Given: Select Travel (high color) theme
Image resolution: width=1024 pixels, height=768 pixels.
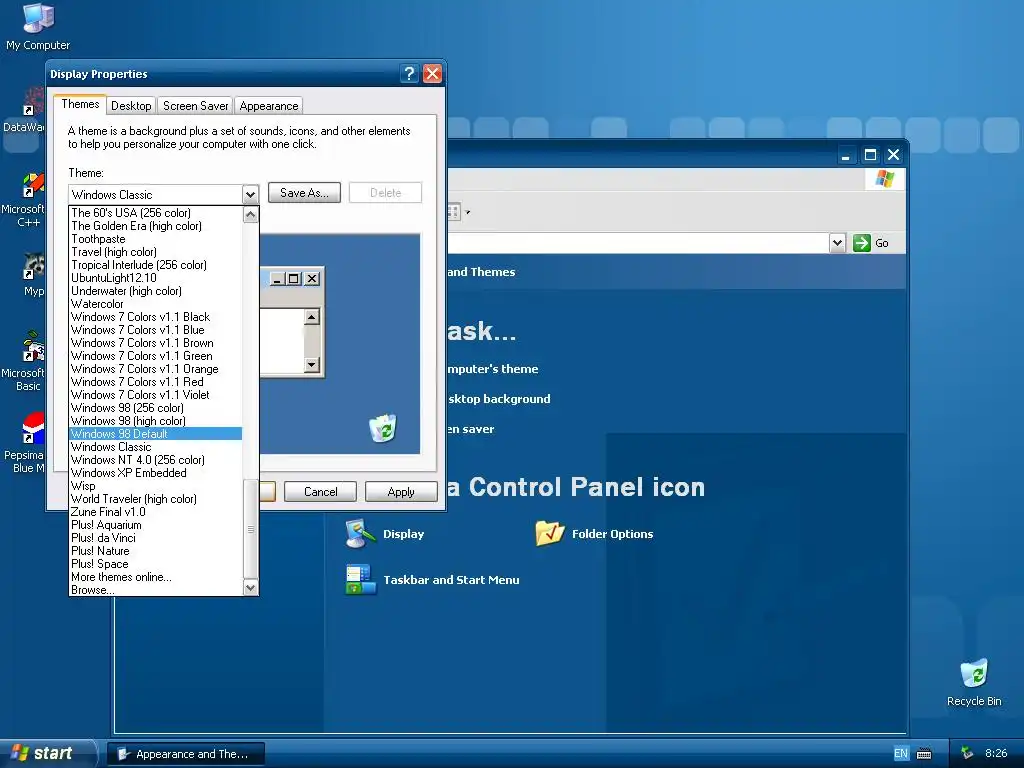Looking at the screenshot, I should point(155,252).
